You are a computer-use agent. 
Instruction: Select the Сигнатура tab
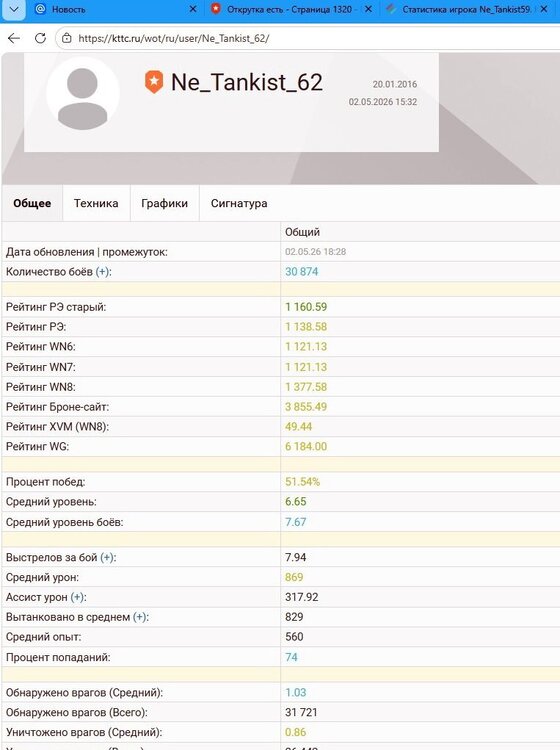click(239, 203)
